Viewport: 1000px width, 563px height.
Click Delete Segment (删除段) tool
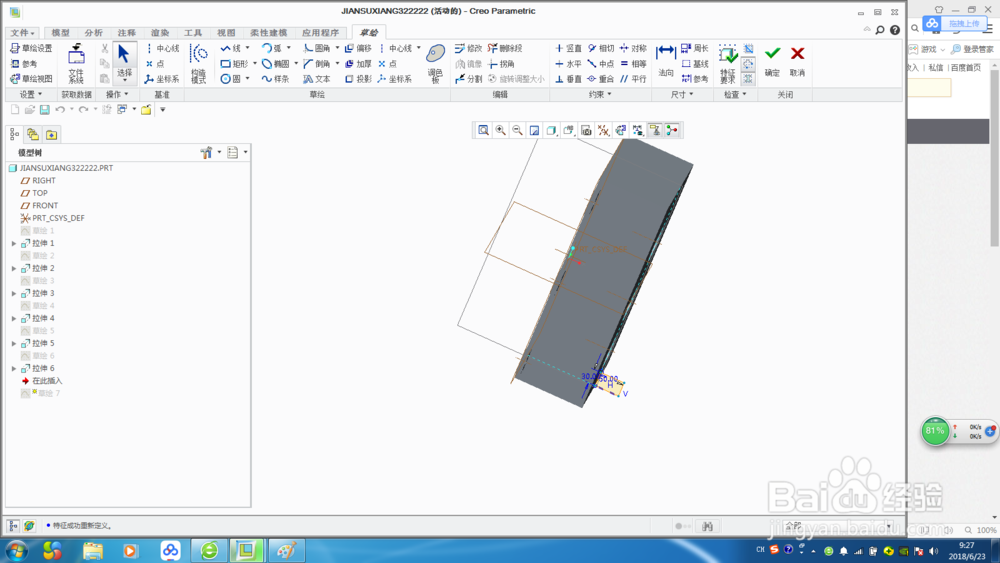pos(505,48)
